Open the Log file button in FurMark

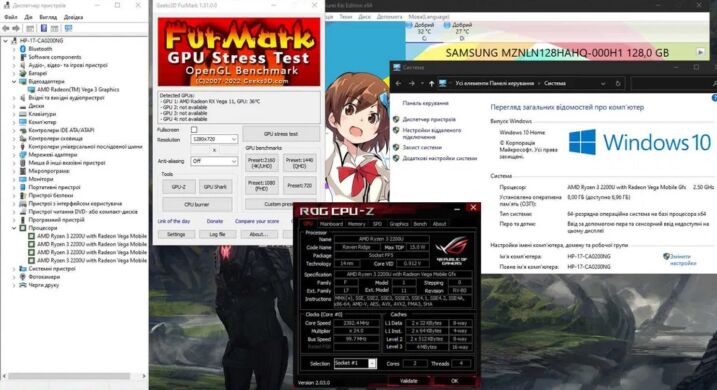pos(217,234)
